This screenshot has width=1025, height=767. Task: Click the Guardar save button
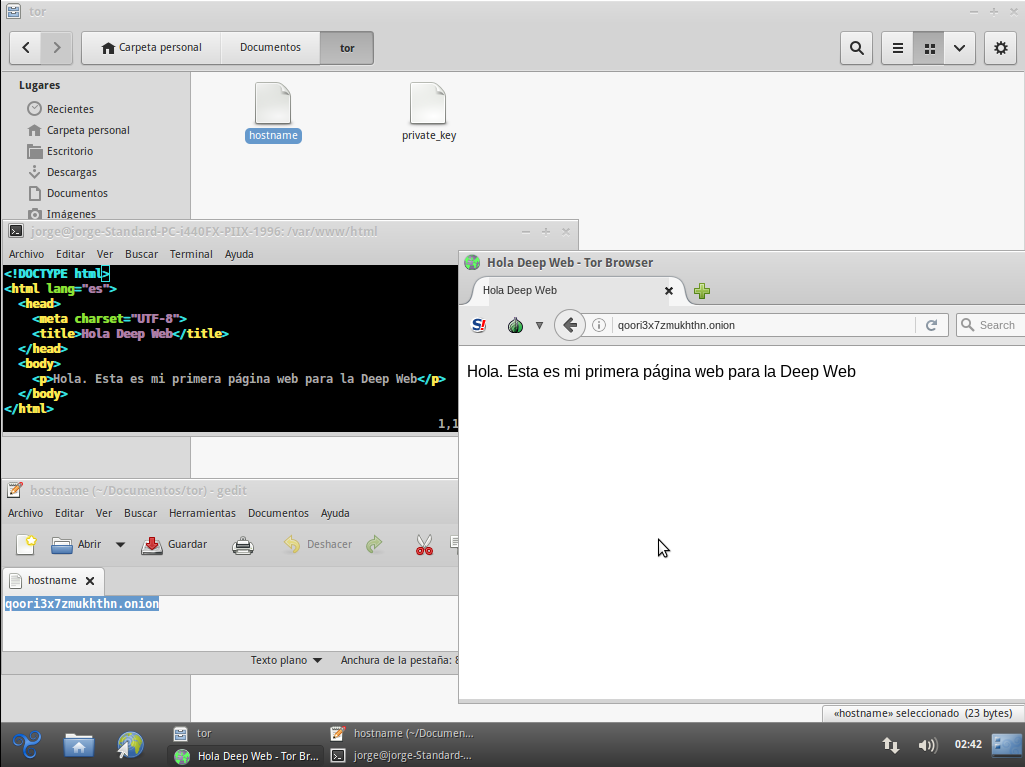click(x=175, y=545)
